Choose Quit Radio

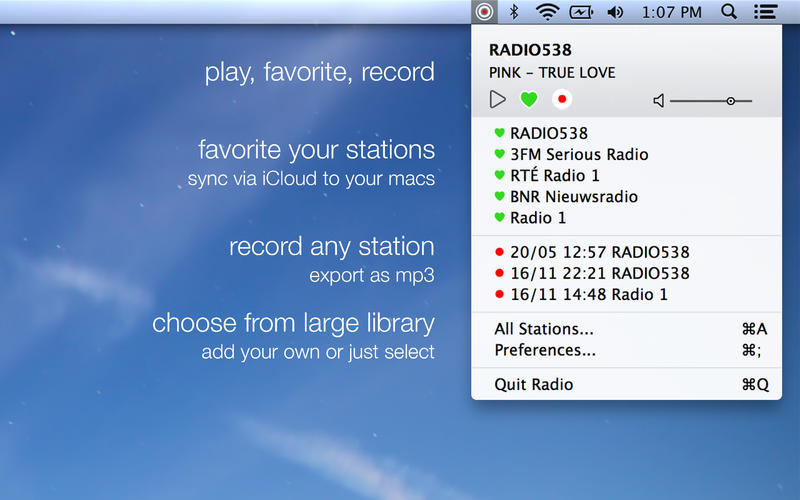(x=534, y=385)
